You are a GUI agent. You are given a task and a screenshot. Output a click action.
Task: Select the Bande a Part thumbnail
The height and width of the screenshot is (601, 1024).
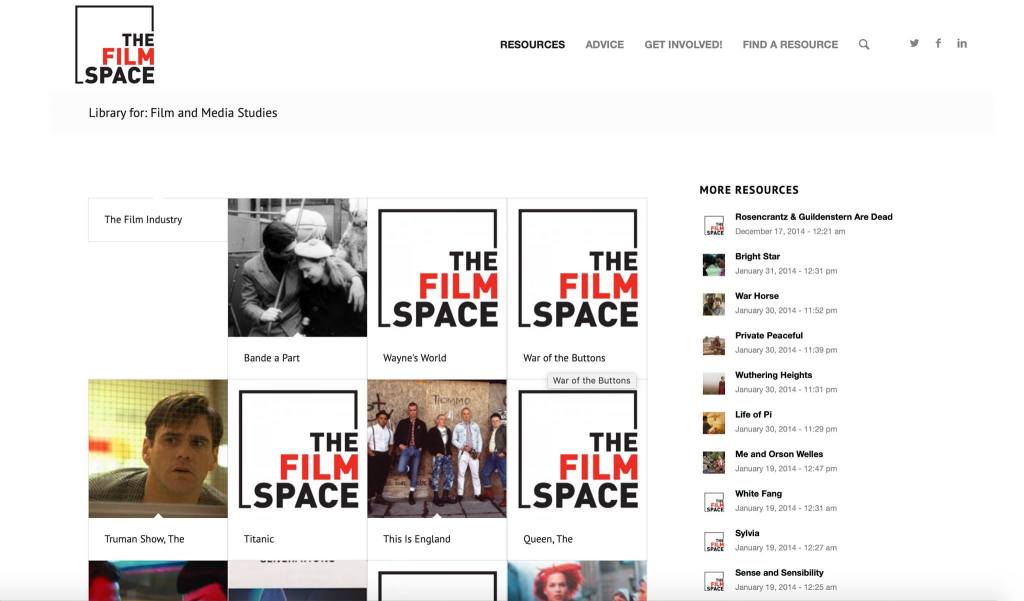tap(297, 267)
